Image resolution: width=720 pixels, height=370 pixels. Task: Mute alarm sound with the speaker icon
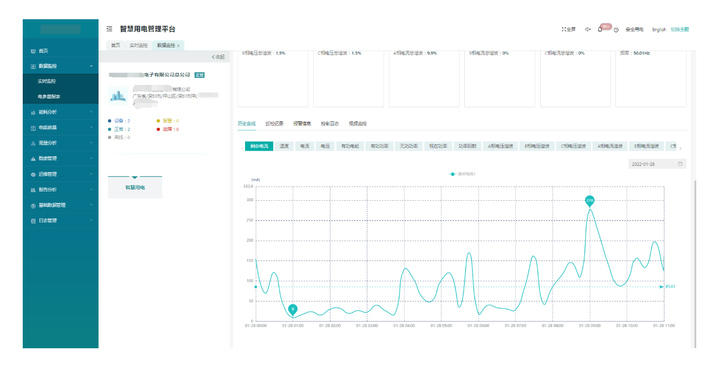click(587, 29)
